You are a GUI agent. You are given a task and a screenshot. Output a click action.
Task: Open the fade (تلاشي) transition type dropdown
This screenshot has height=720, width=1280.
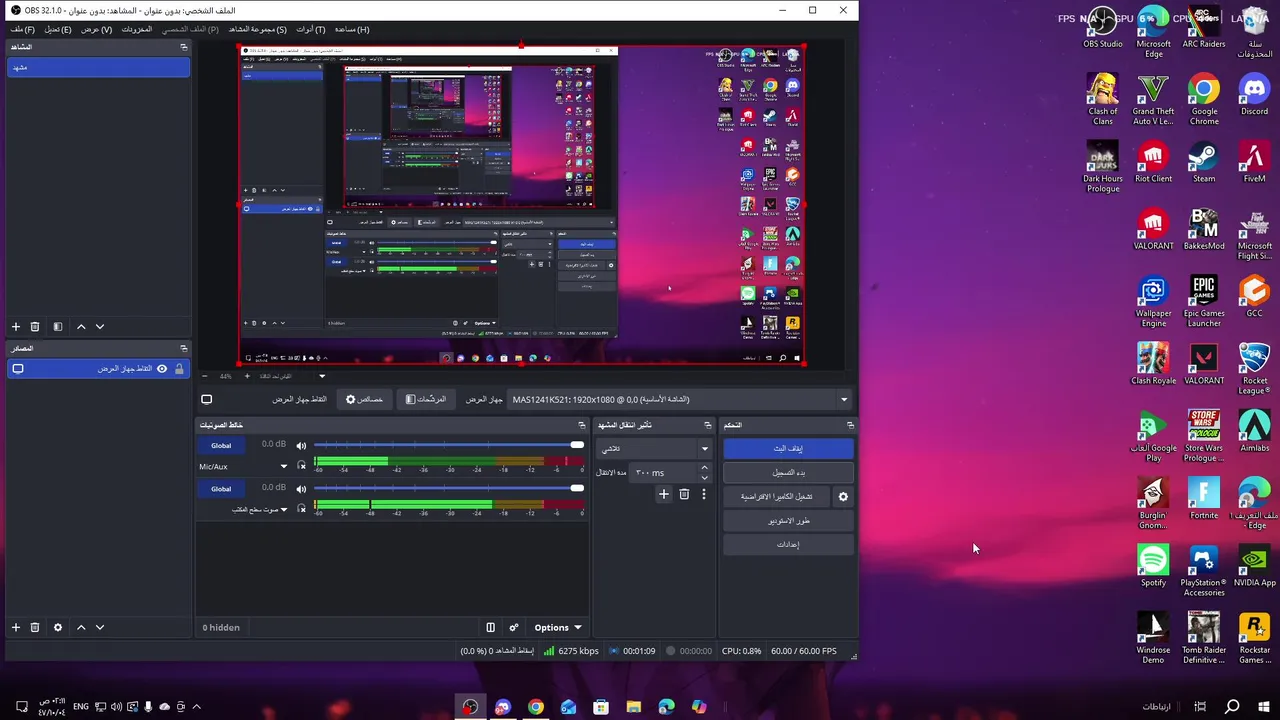654,449
